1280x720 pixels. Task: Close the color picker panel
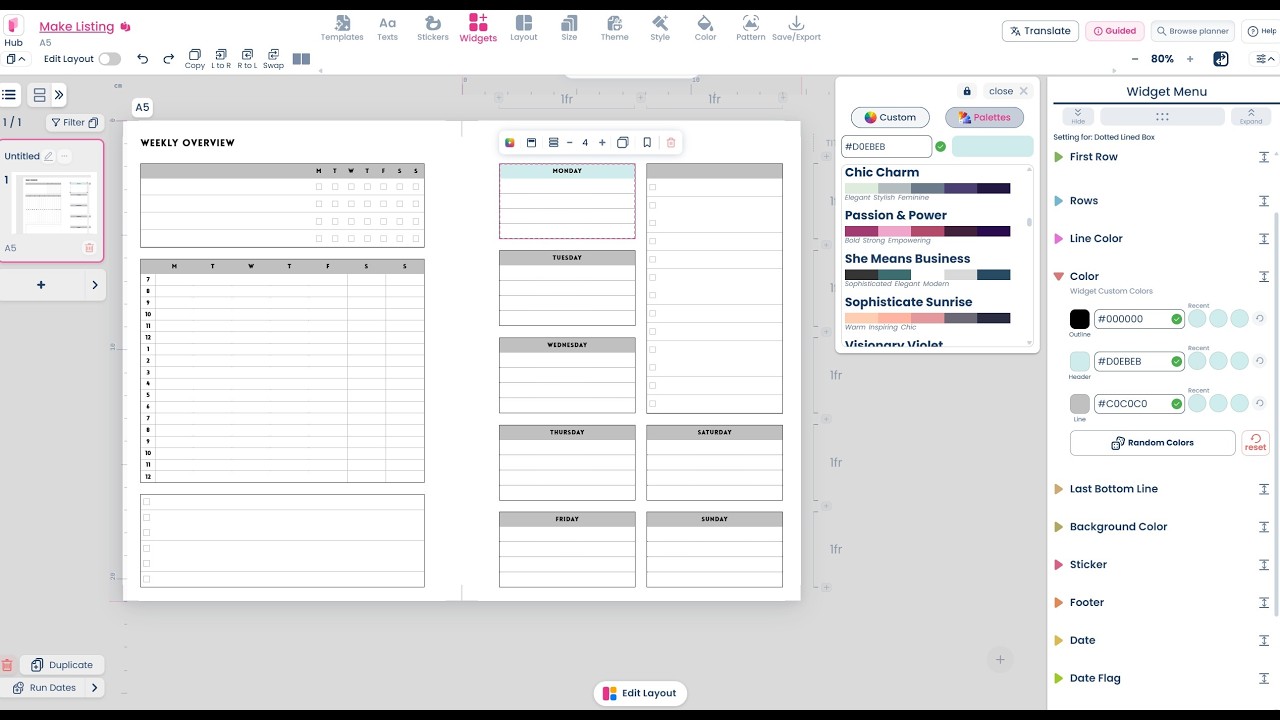tap(1008, 91)
